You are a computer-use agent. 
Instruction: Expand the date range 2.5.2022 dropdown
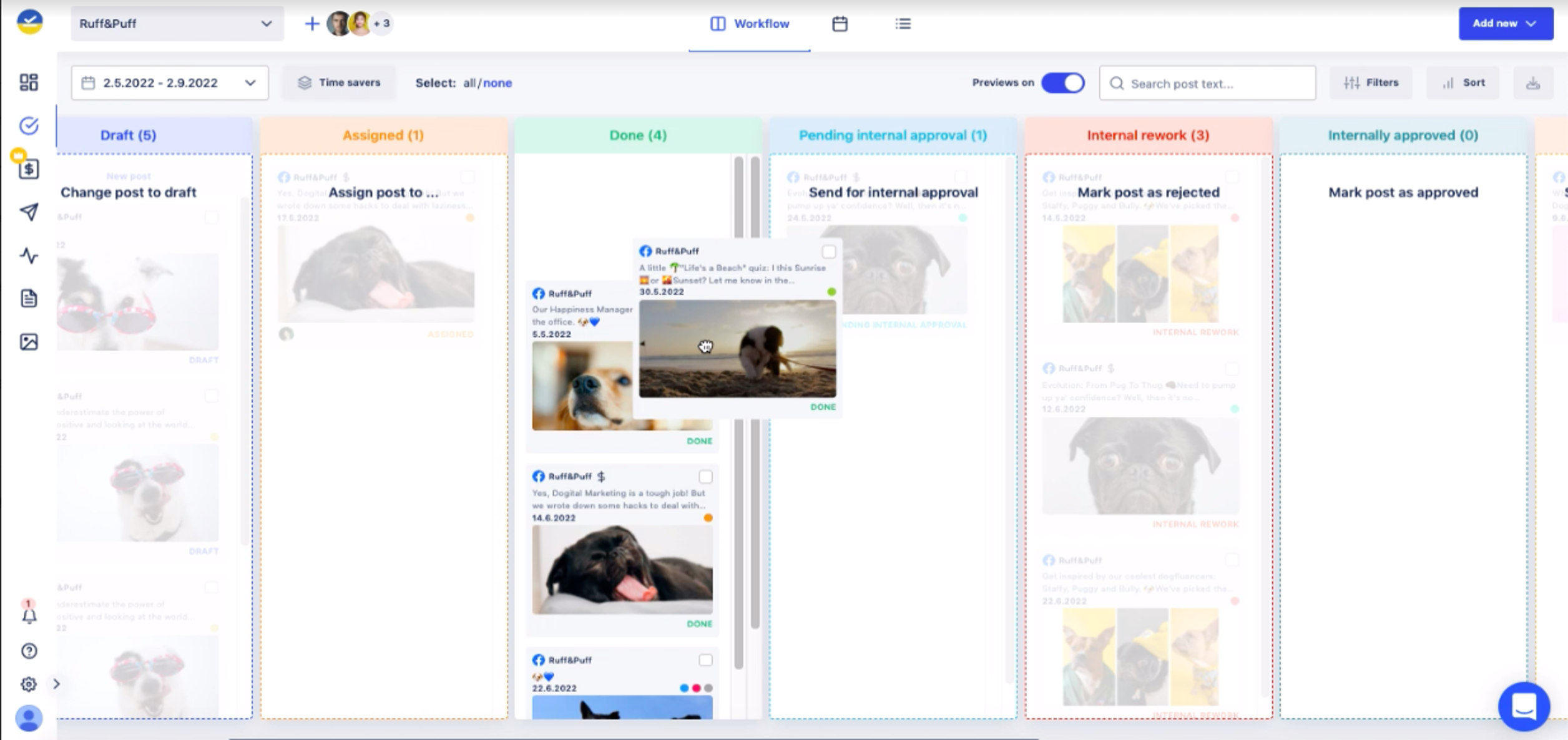click(x=169, y=82)
